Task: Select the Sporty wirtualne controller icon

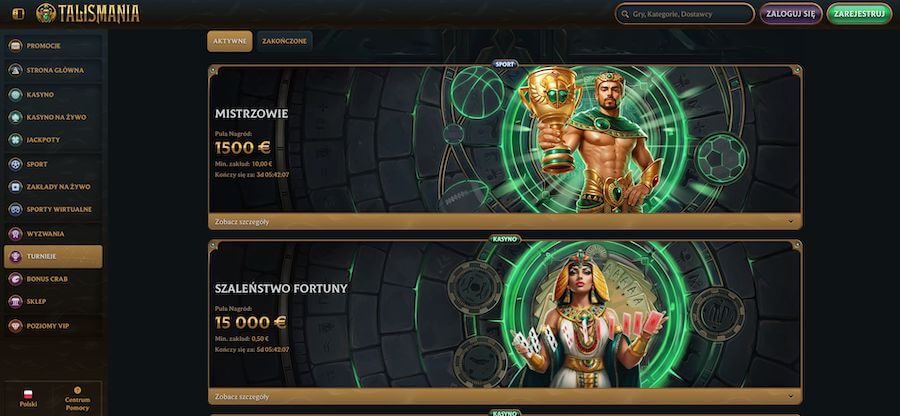Action: (15, 209)
